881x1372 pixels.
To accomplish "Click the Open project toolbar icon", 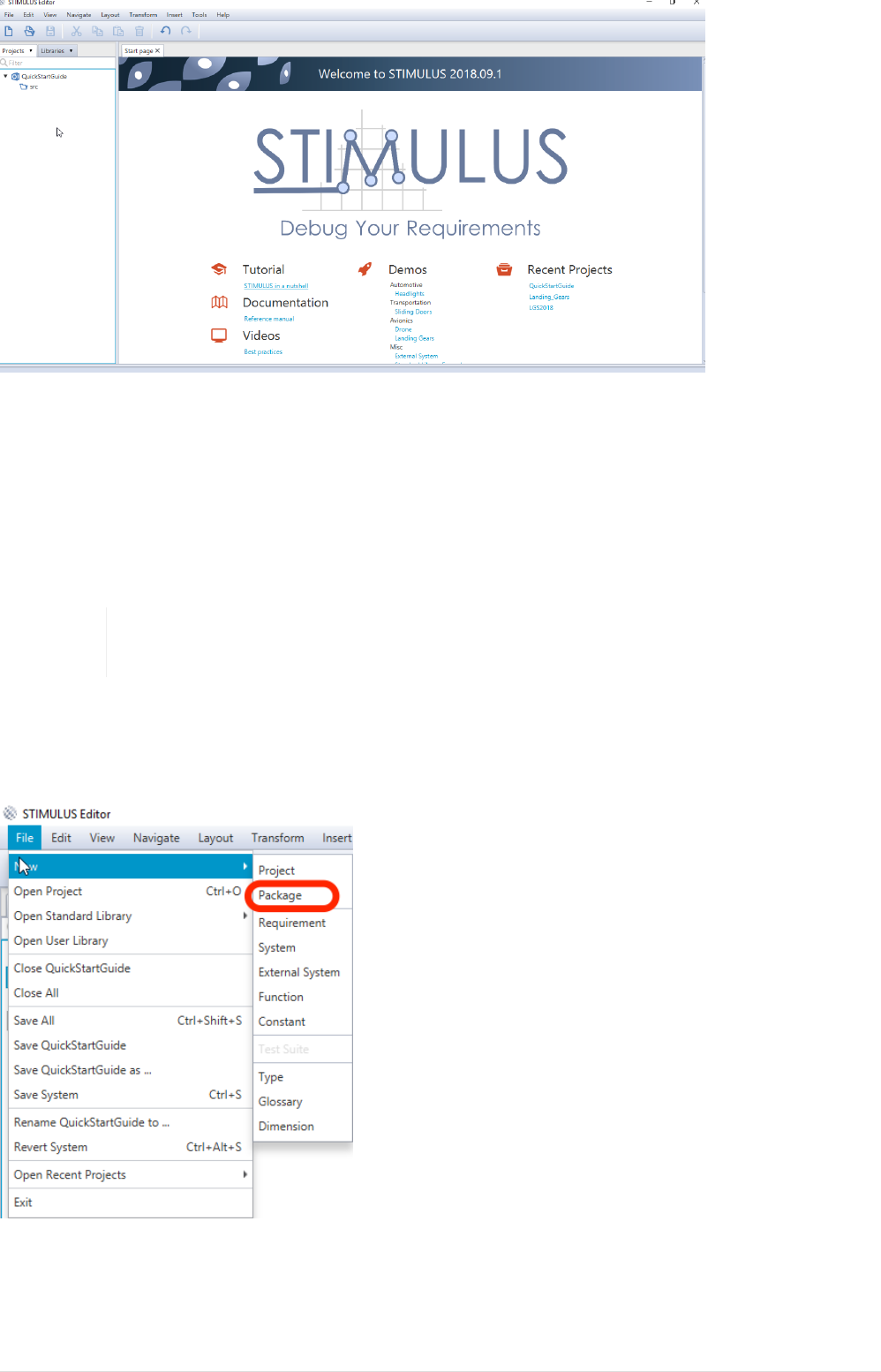I will click(x=29, y=31).
